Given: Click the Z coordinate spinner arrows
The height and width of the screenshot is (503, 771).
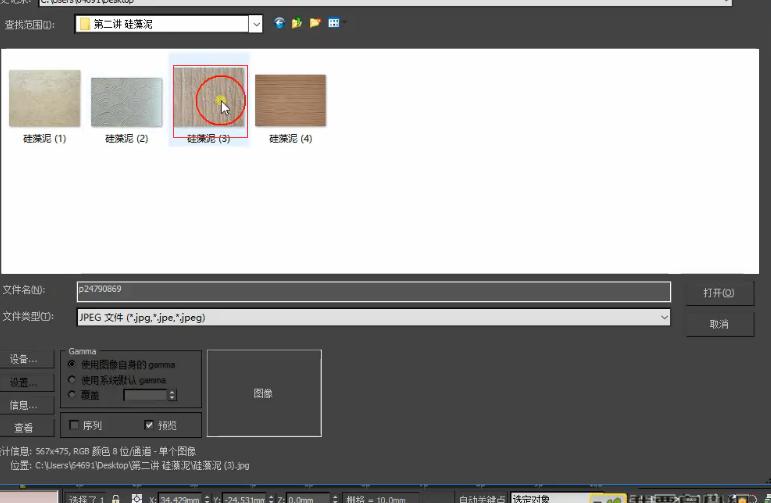Looking at the screenshot, I should [335, 499].
